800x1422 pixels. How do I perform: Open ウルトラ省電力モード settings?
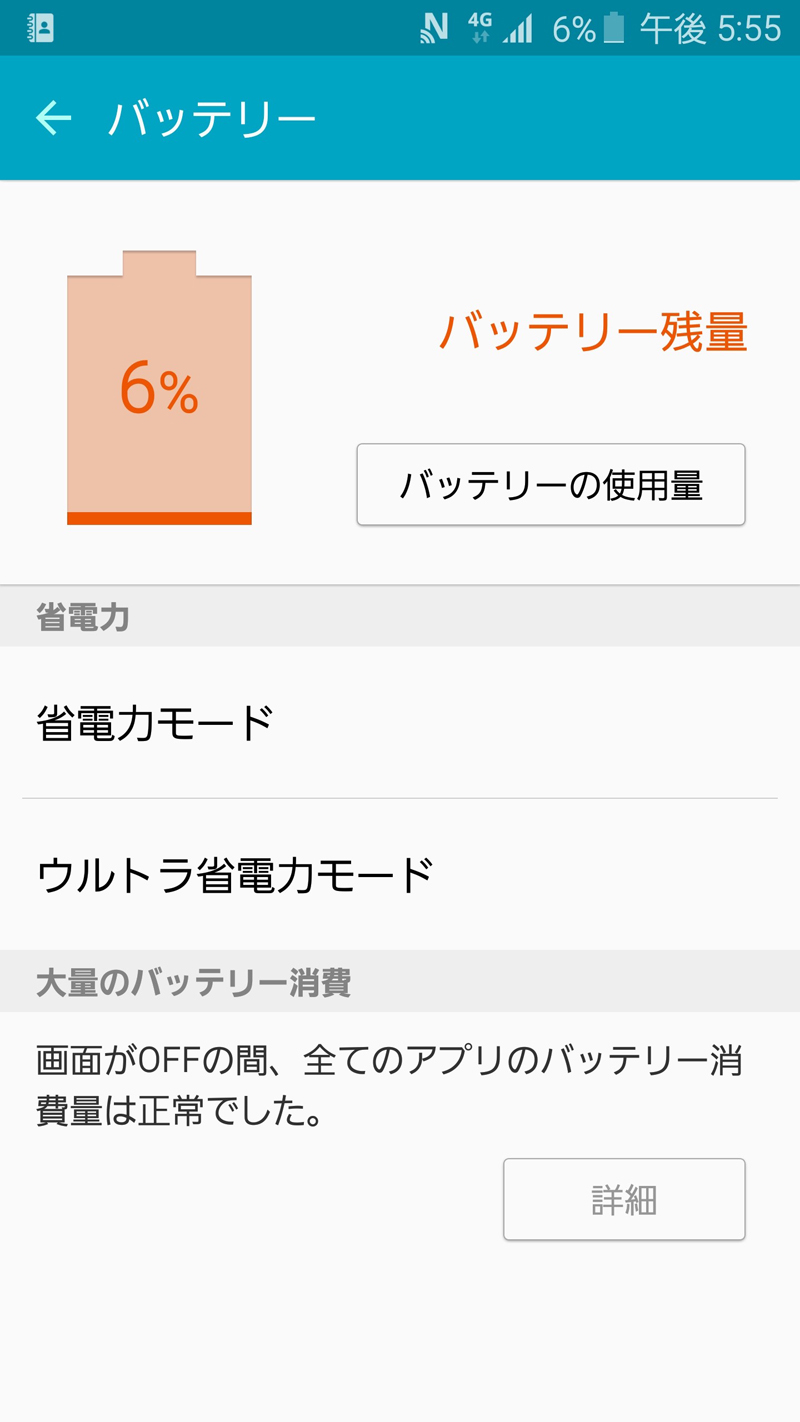[x=400, y=874]
